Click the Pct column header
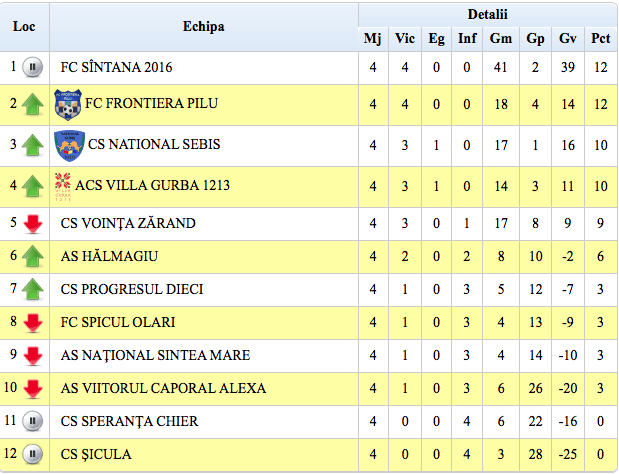The width and height of the screenshot is (619, 474). (x=600, y=39)
